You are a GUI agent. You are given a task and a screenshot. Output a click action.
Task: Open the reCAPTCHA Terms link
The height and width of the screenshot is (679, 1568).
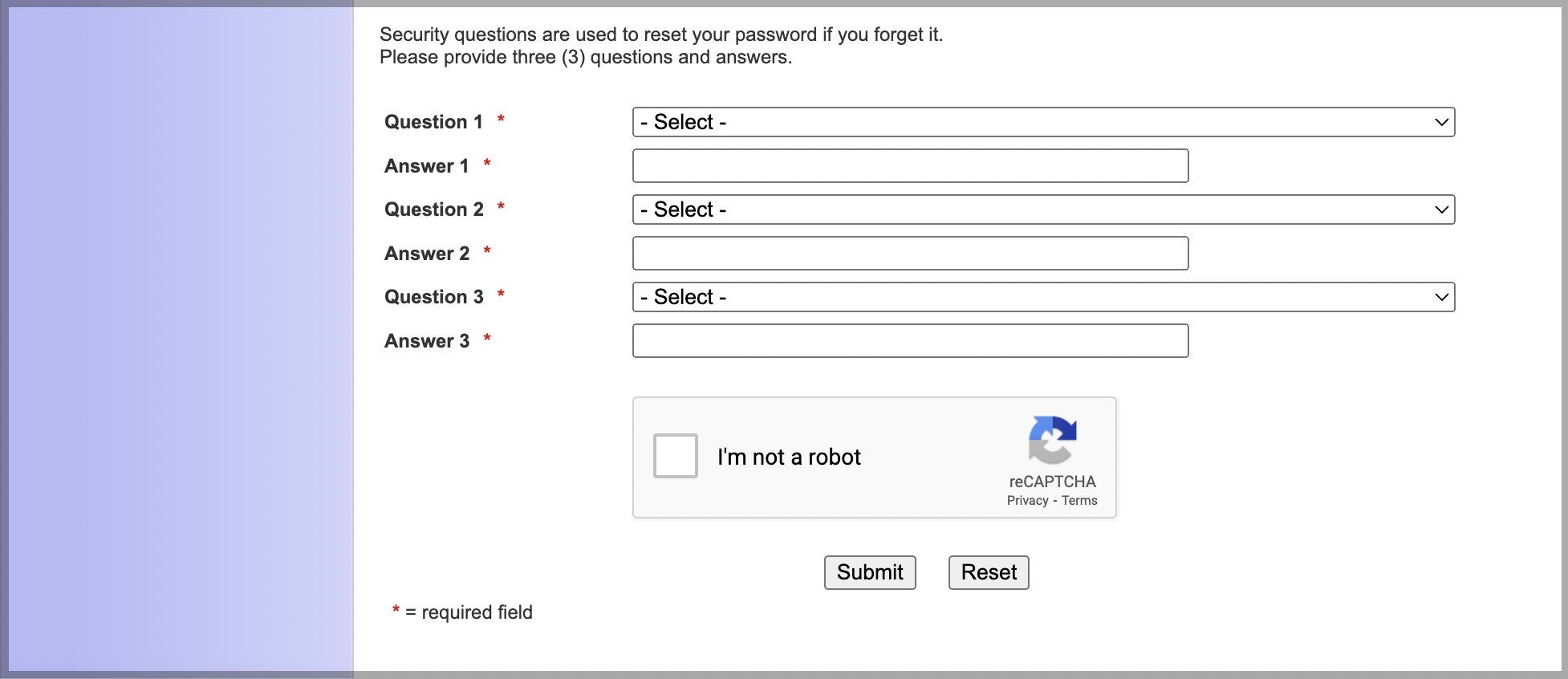point(1079,501)
